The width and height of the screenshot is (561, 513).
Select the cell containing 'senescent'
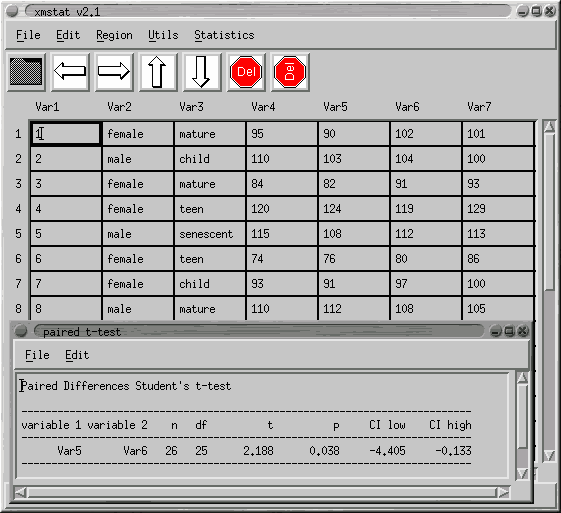(x=210, y=234)
